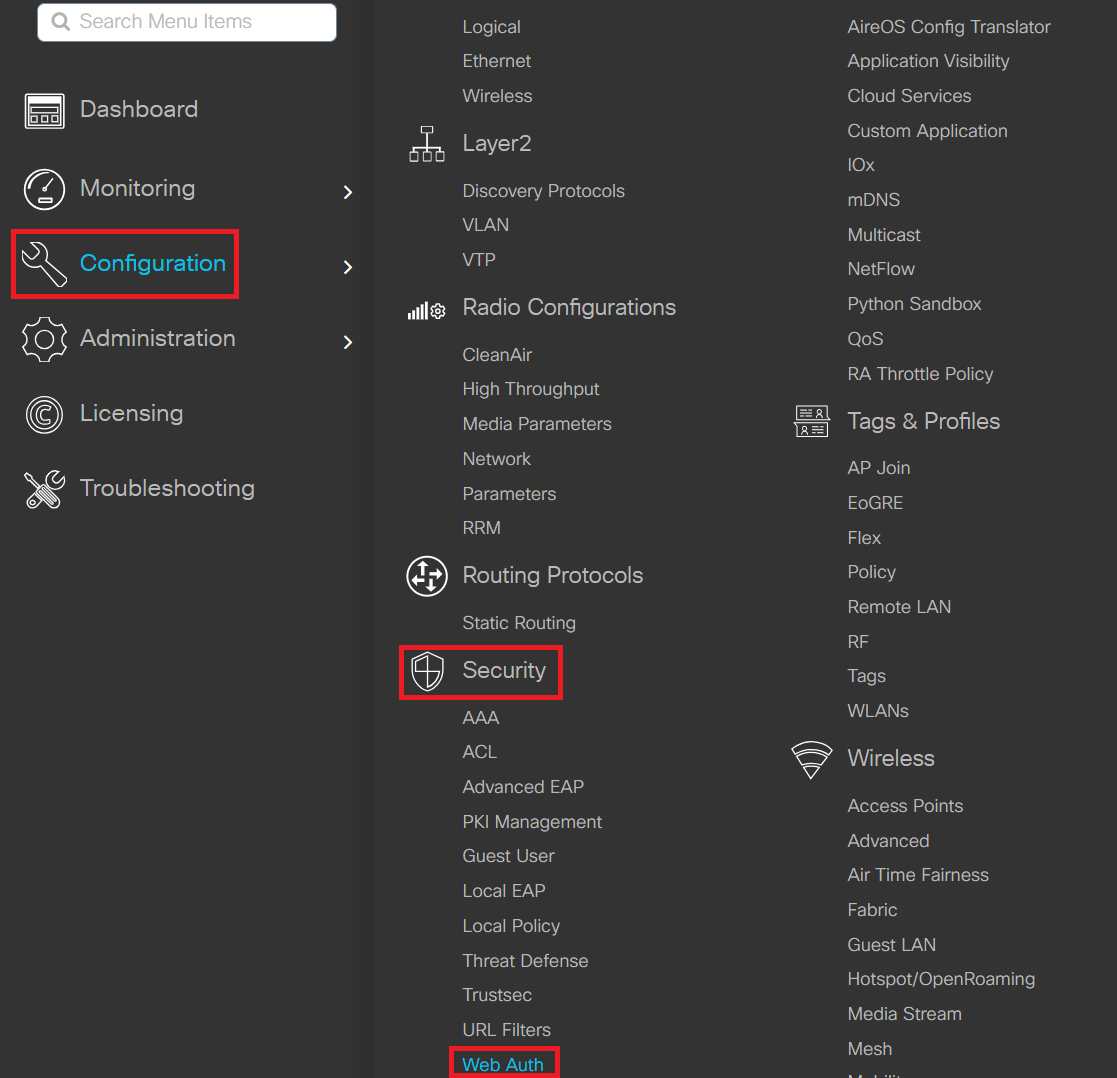Open the WLANs link
The height and width of the screenshot is (1078, 1117).
pyautogui.click(x=878, y=711)
